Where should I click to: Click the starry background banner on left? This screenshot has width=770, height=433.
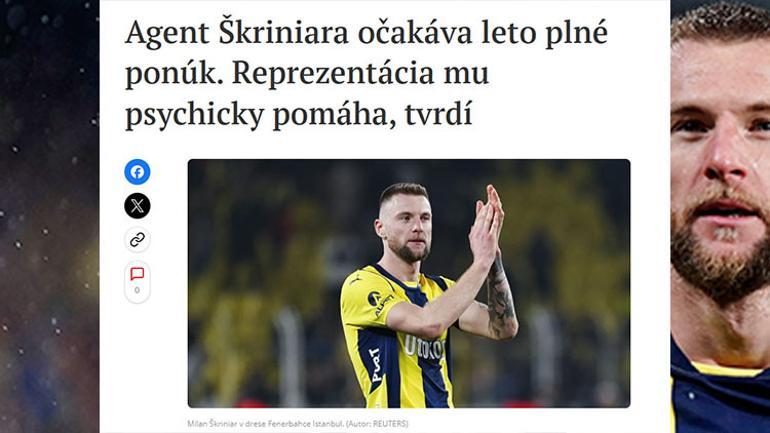[x=50, y=216]
